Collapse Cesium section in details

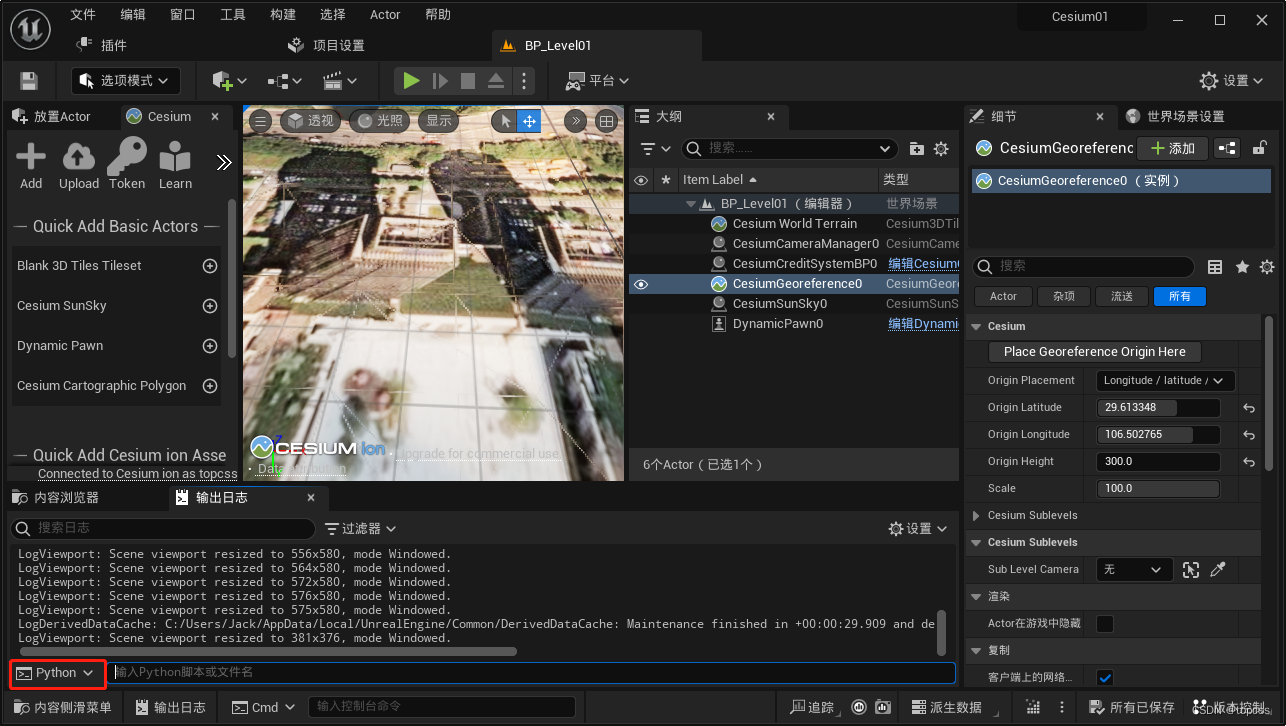click(x=977, y=326)
